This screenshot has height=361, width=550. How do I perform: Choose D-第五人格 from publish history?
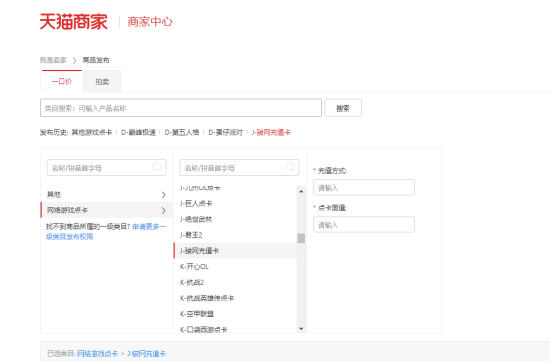pyautogui.click(x=182, y=132)
